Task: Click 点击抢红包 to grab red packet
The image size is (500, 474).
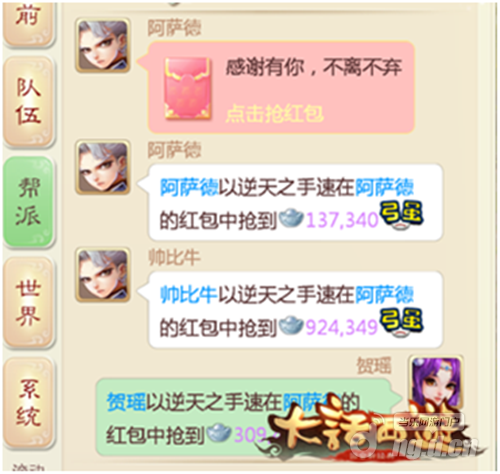Action: 274,114
